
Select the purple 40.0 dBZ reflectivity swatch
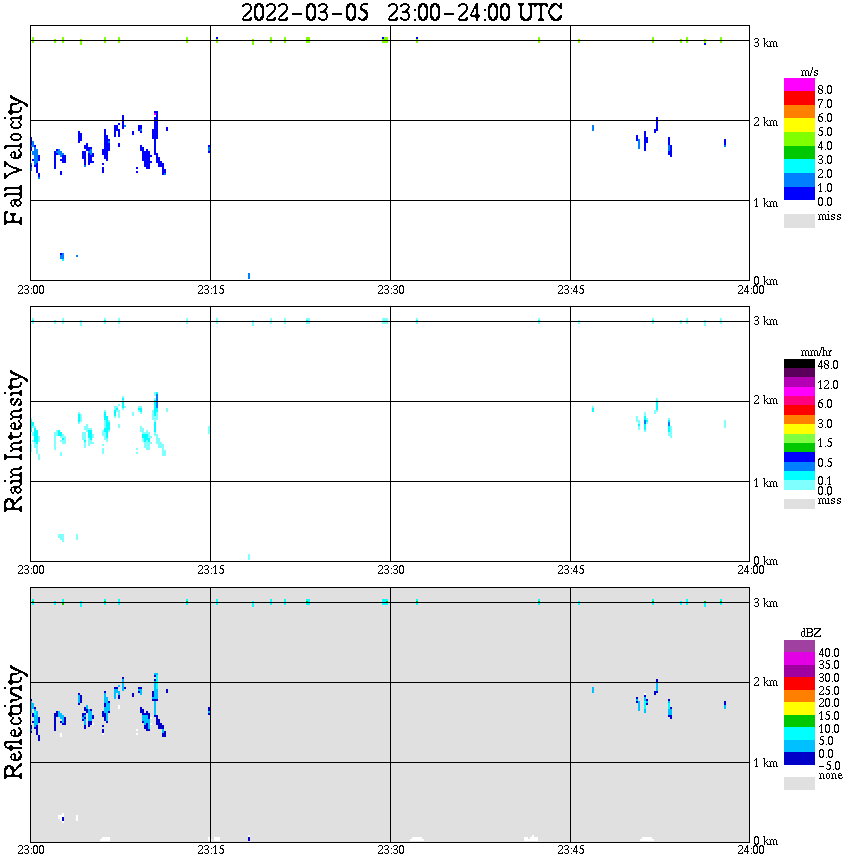[799, 647]
